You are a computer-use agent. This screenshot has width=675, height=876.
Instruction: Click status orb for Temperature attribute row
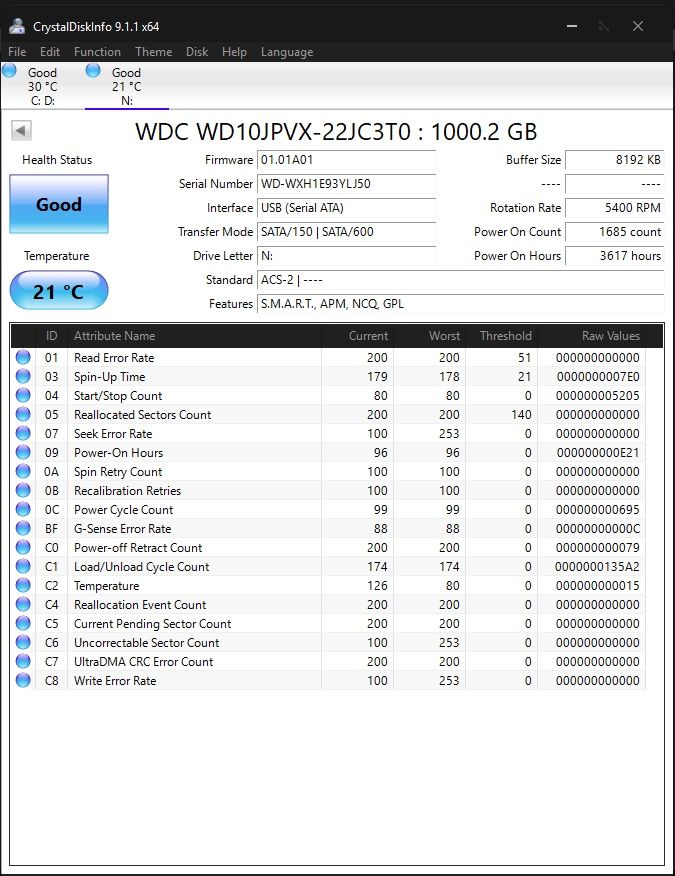coord(23,585)
